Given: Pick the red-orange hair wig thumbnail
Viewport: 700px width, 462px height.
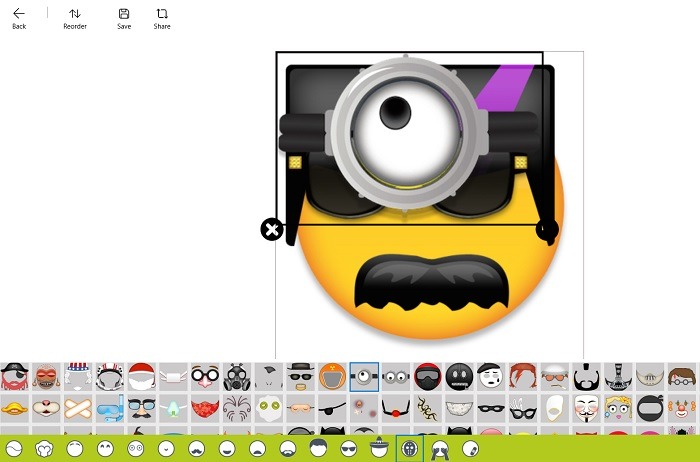Looking at the screenshot, I should point(522,377).
